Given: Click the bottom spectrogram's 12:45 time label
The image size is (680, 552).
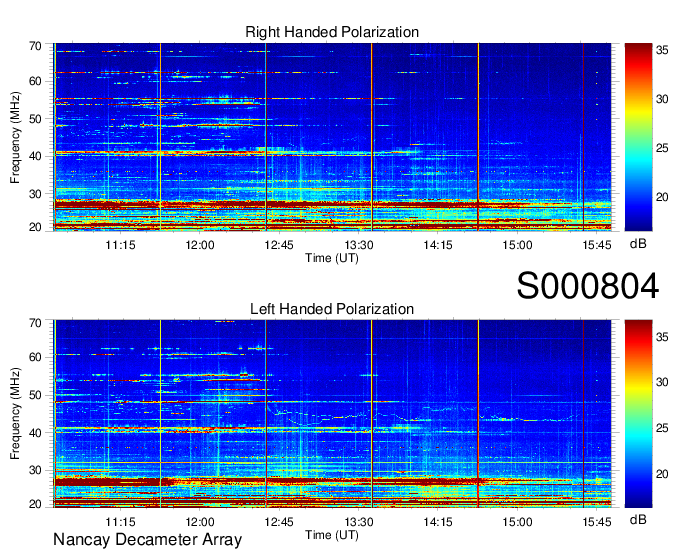Looking at the screenshot, I should (x=279, y=522).
